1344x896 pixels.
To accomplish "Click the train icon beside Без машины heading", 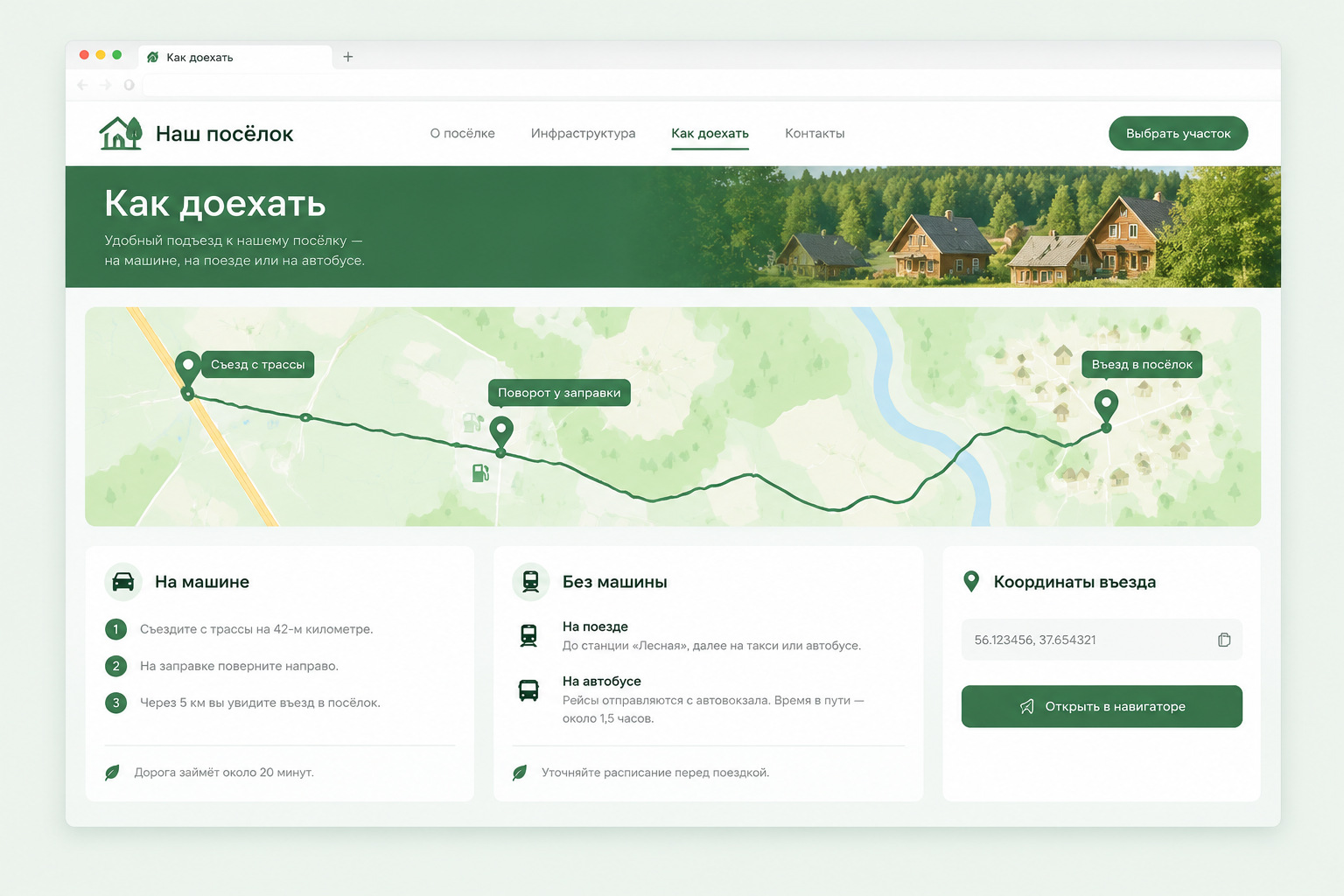I will [x=530, y=582].
